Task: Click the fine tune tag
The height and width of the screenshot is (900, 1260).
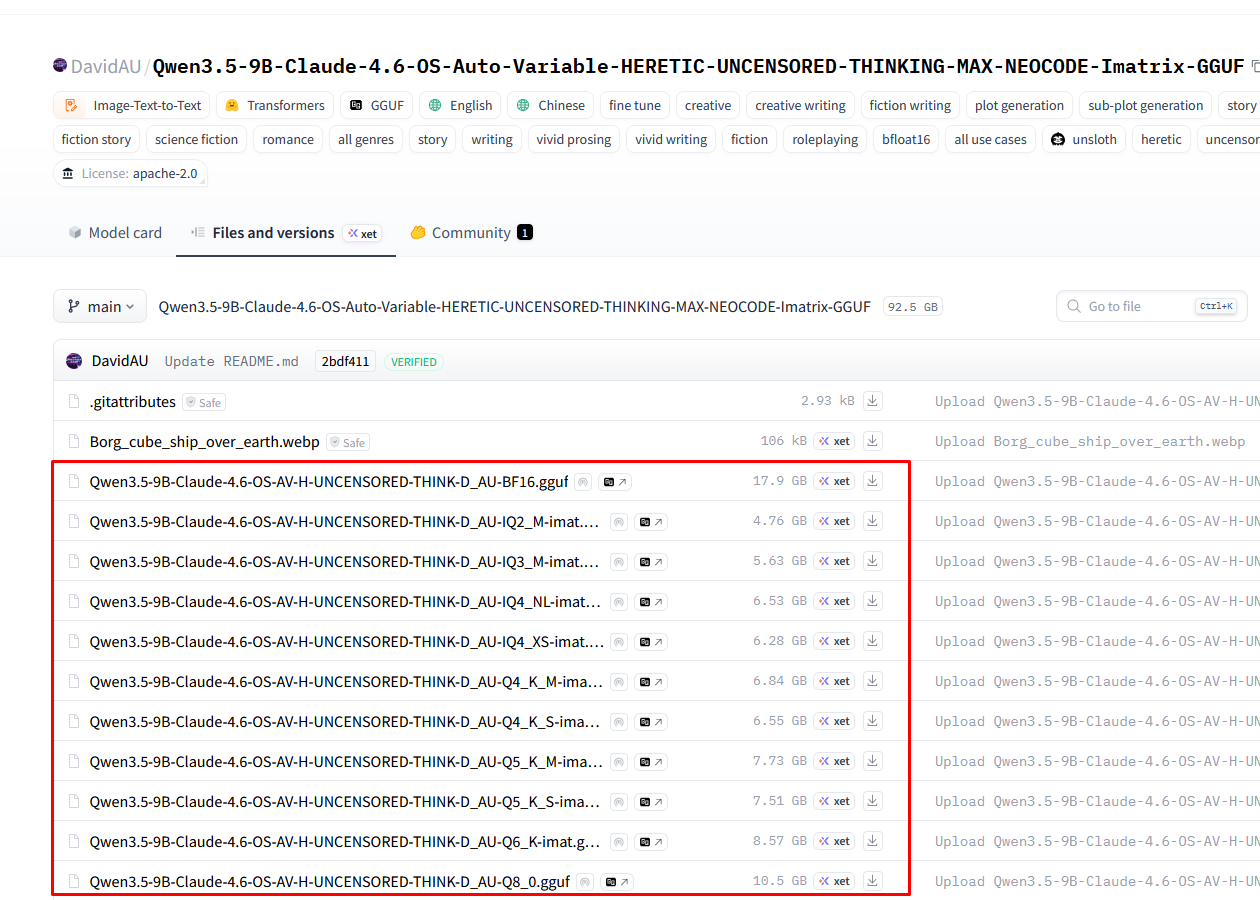Action: pyautogui.click(x=635, y=105)
